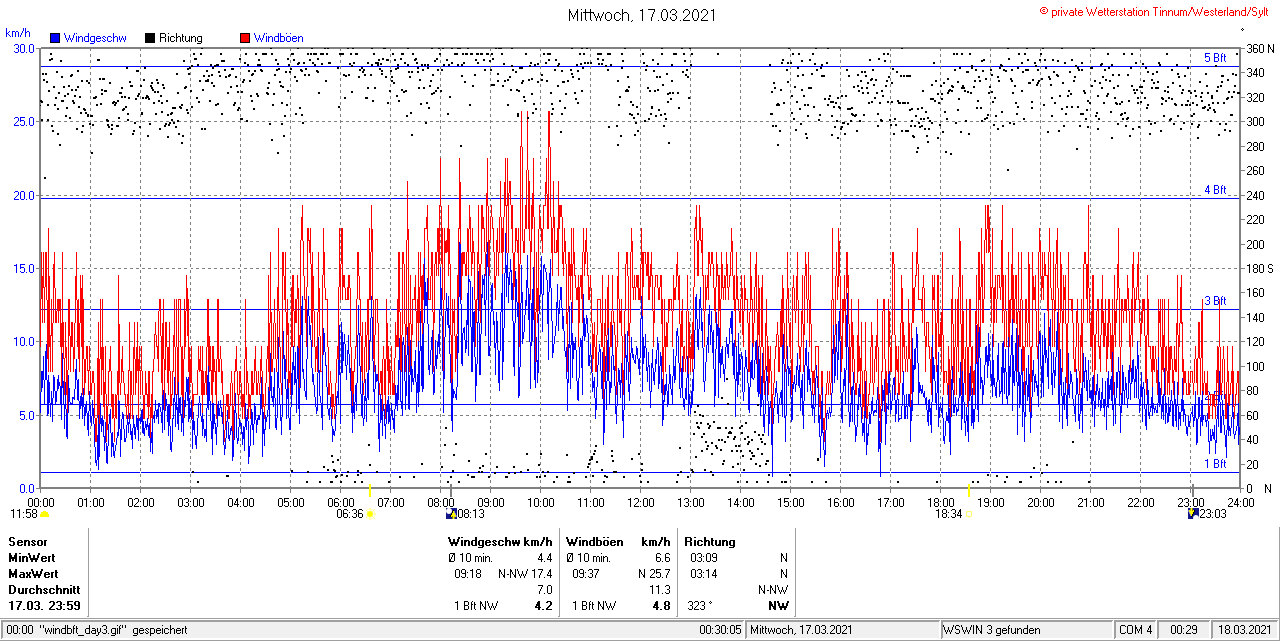Click the '18:00' time axis label

941,502
